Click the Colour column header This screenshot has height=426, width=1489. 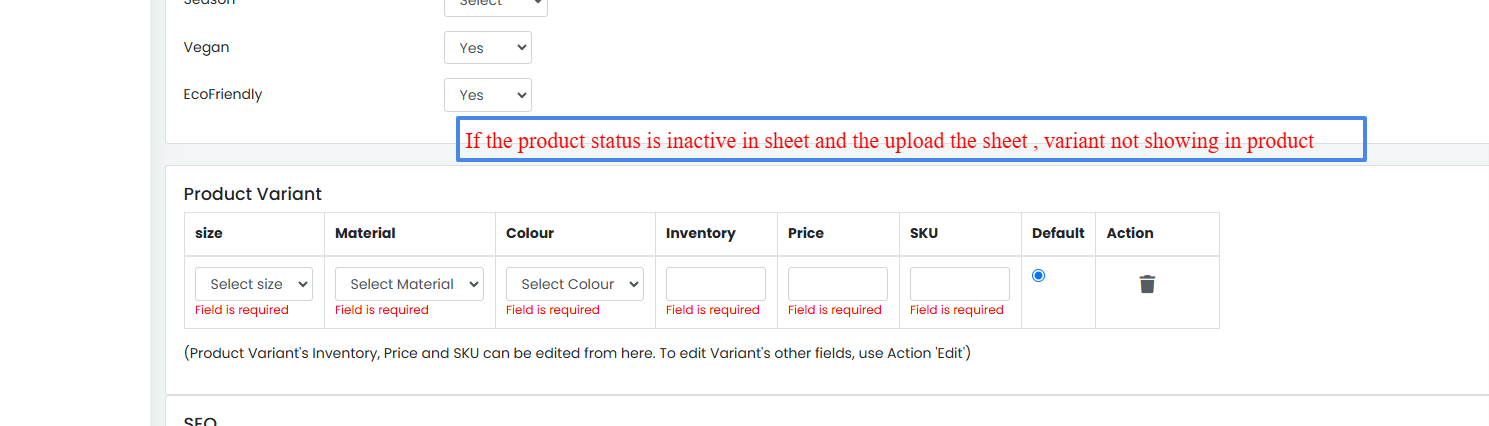point(530,233)
